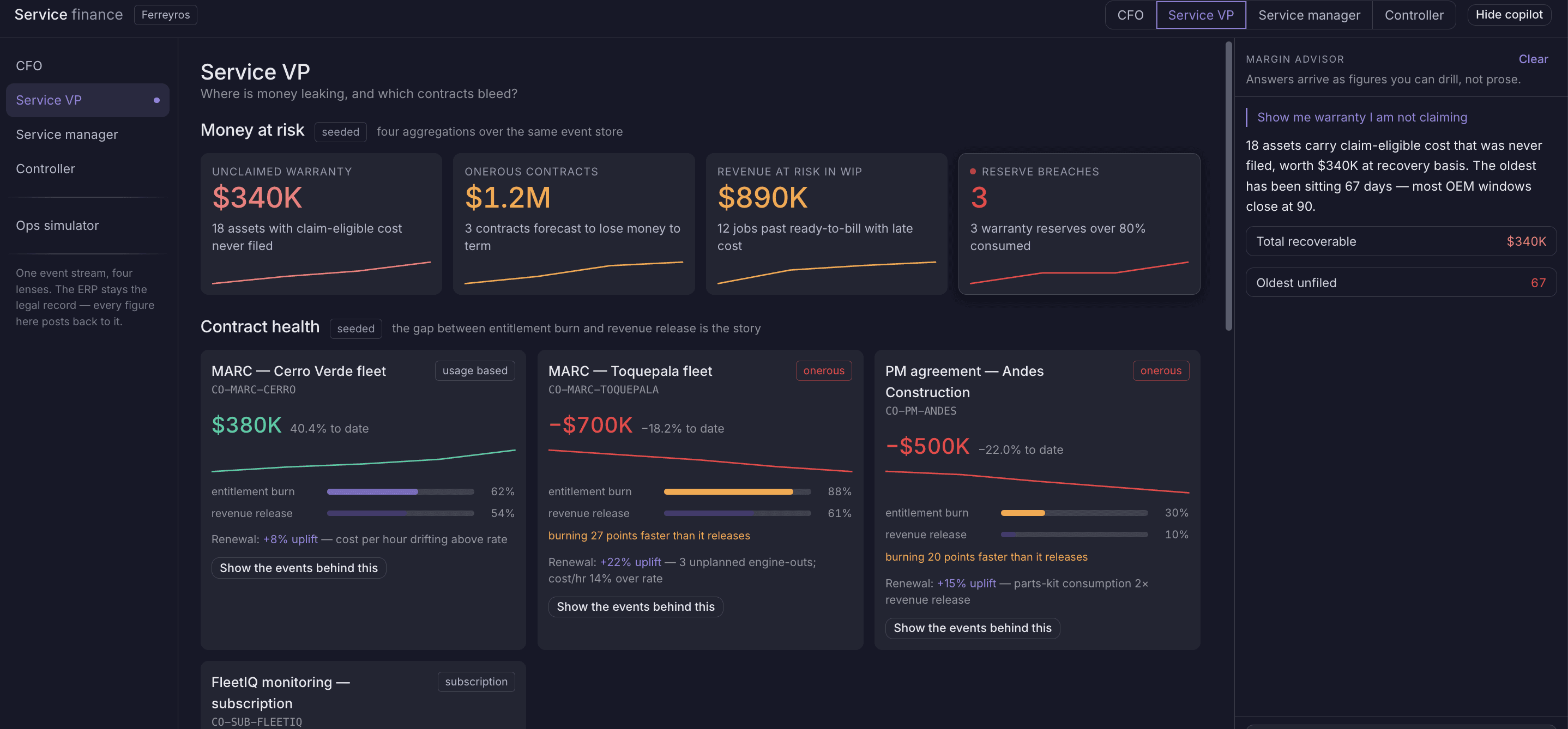Screen dimensions: 1568x729
Task: Hide the copilot panel
Action: coord(1509,15)
